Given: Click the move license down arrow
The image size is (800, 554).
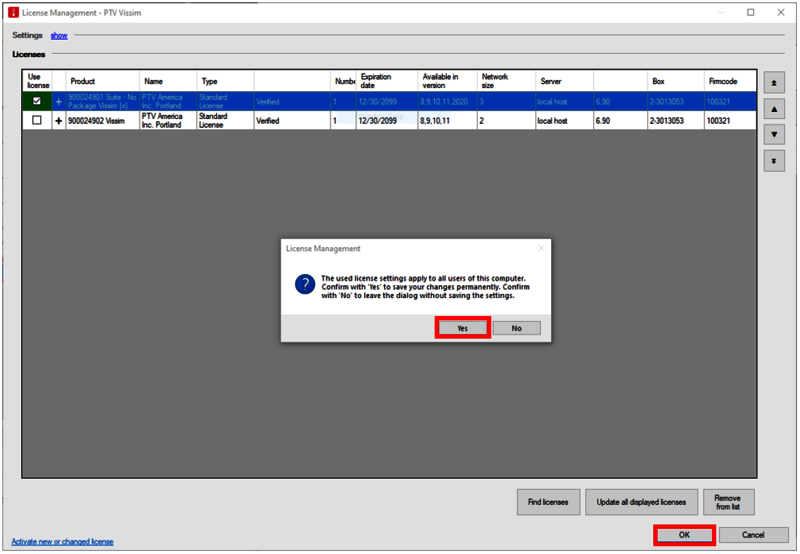Looking at the screenshot, I should (x=774, y=134).
